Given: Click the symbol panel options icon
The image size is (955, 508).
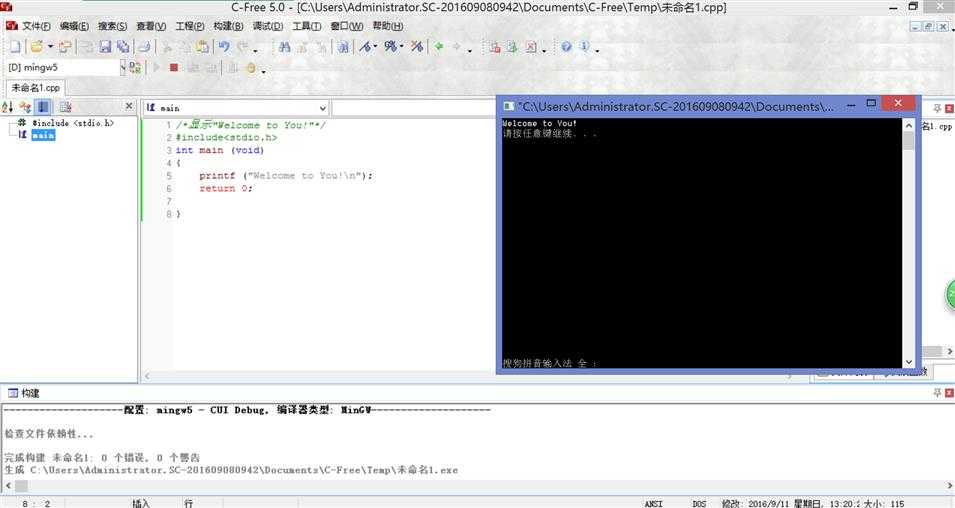Looking at the screenshot, I should 65,107.
